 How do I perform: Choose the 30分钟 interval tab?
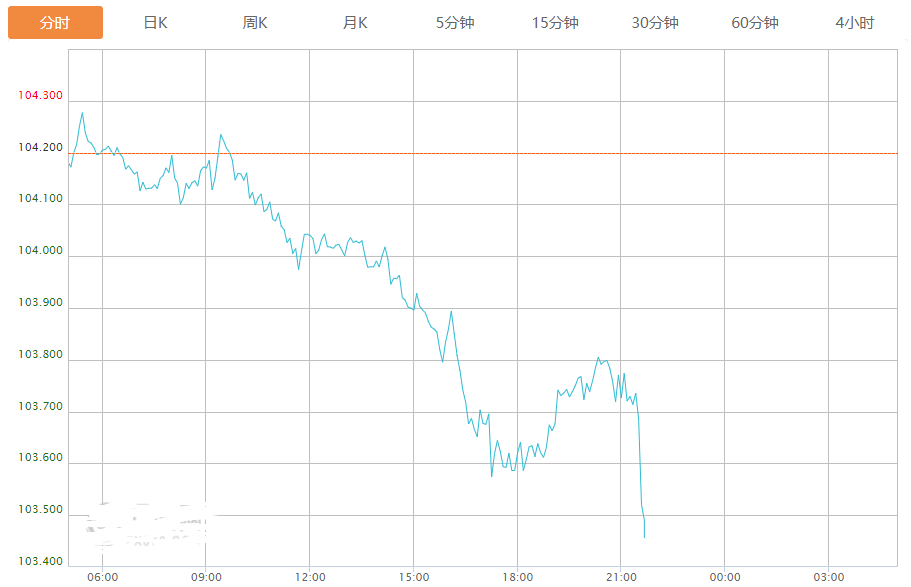point(655,23)
